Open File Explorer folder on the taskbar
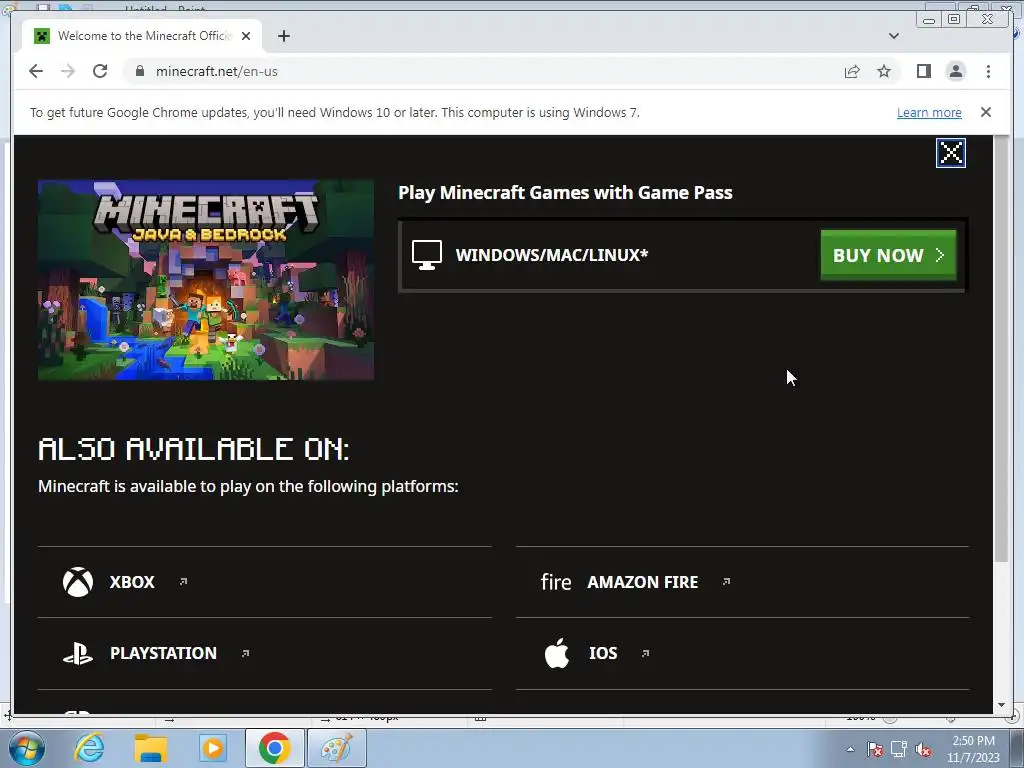 [151, 748]
